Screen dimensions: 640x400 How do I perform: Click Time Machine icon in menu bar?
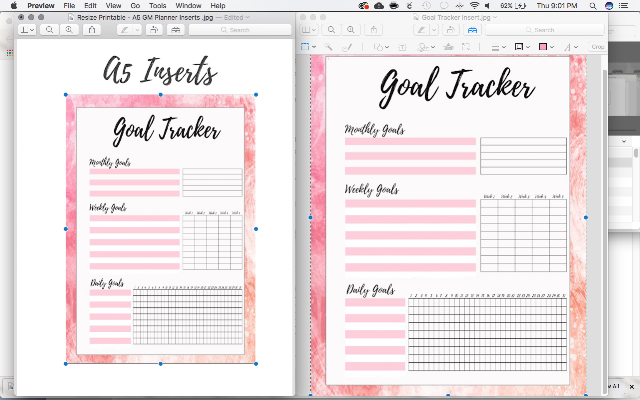coord(426,5)
